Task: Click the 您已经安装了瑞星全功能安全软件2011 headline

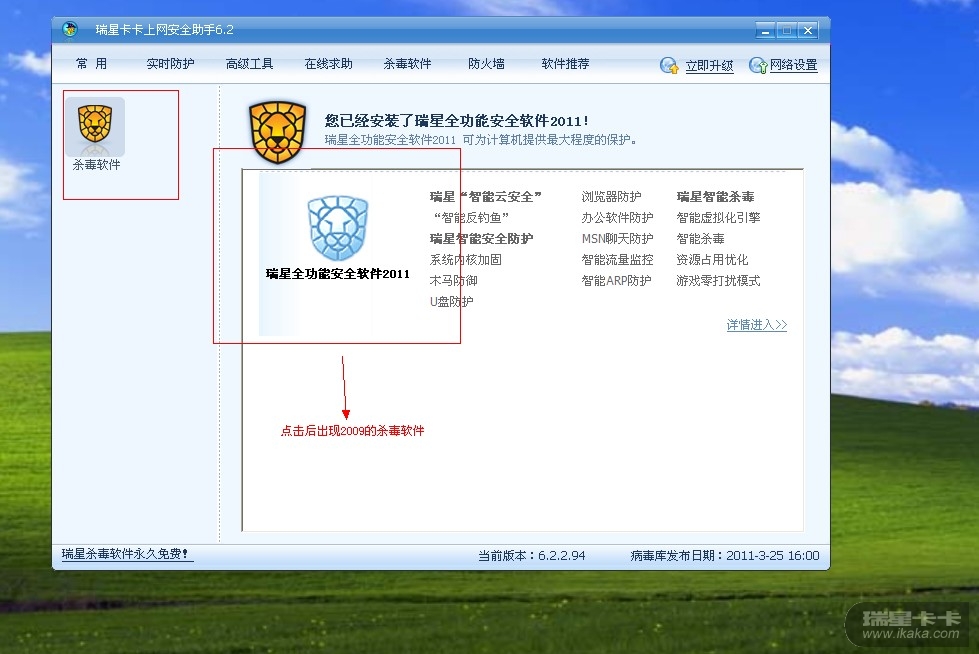Action: point(456,121)
